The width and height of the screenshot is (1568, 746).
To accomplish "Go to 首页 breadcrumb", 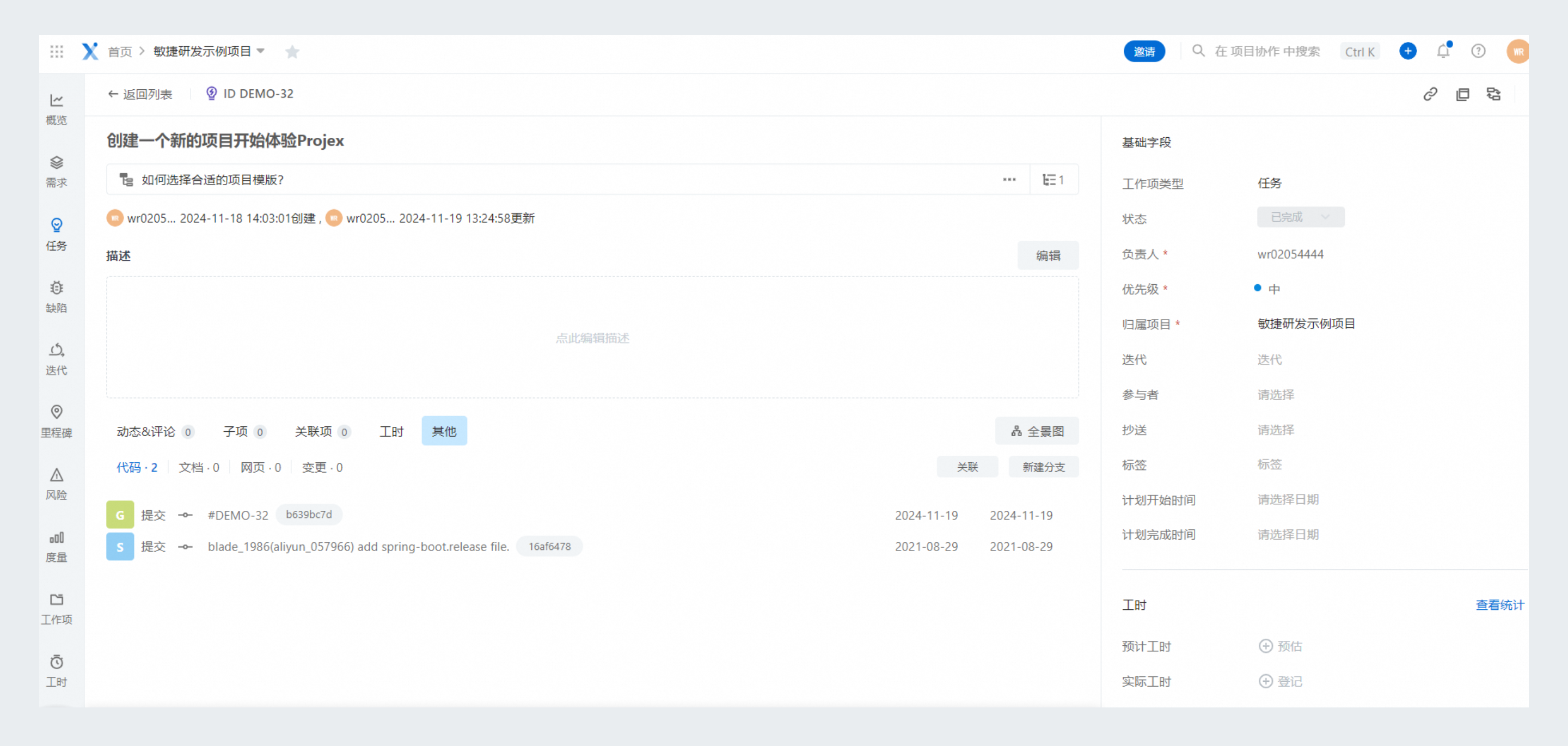I will tap(120, 52).
